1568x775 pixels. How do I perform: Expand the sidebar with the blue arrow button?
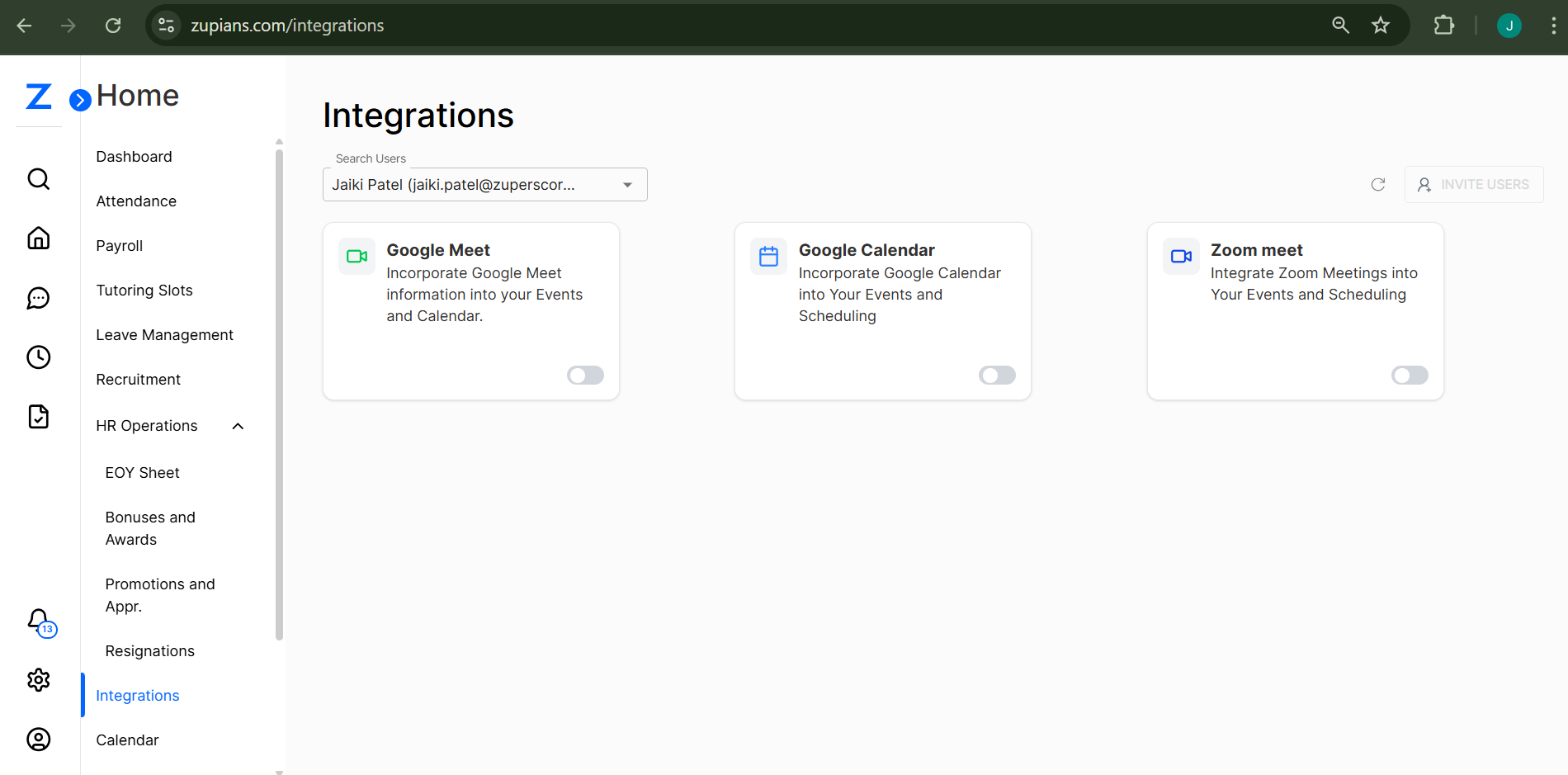(79, 100)
